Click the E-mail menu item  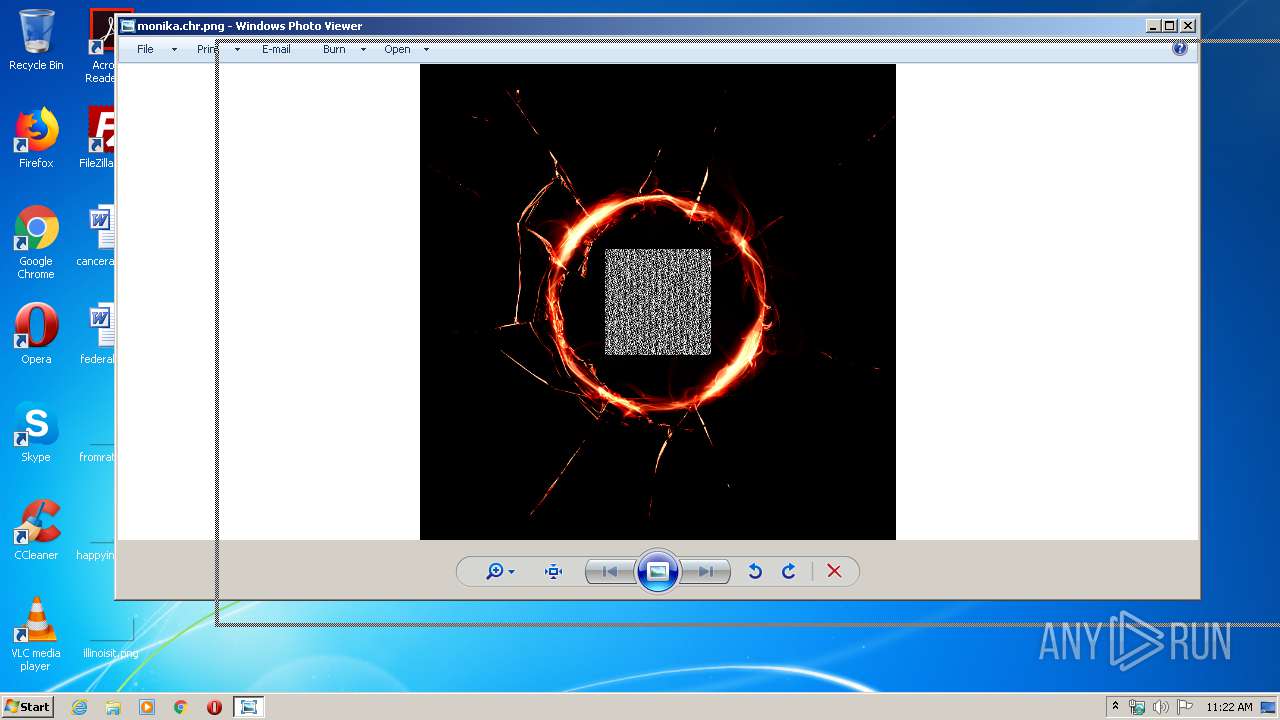[x=276, y=49]
